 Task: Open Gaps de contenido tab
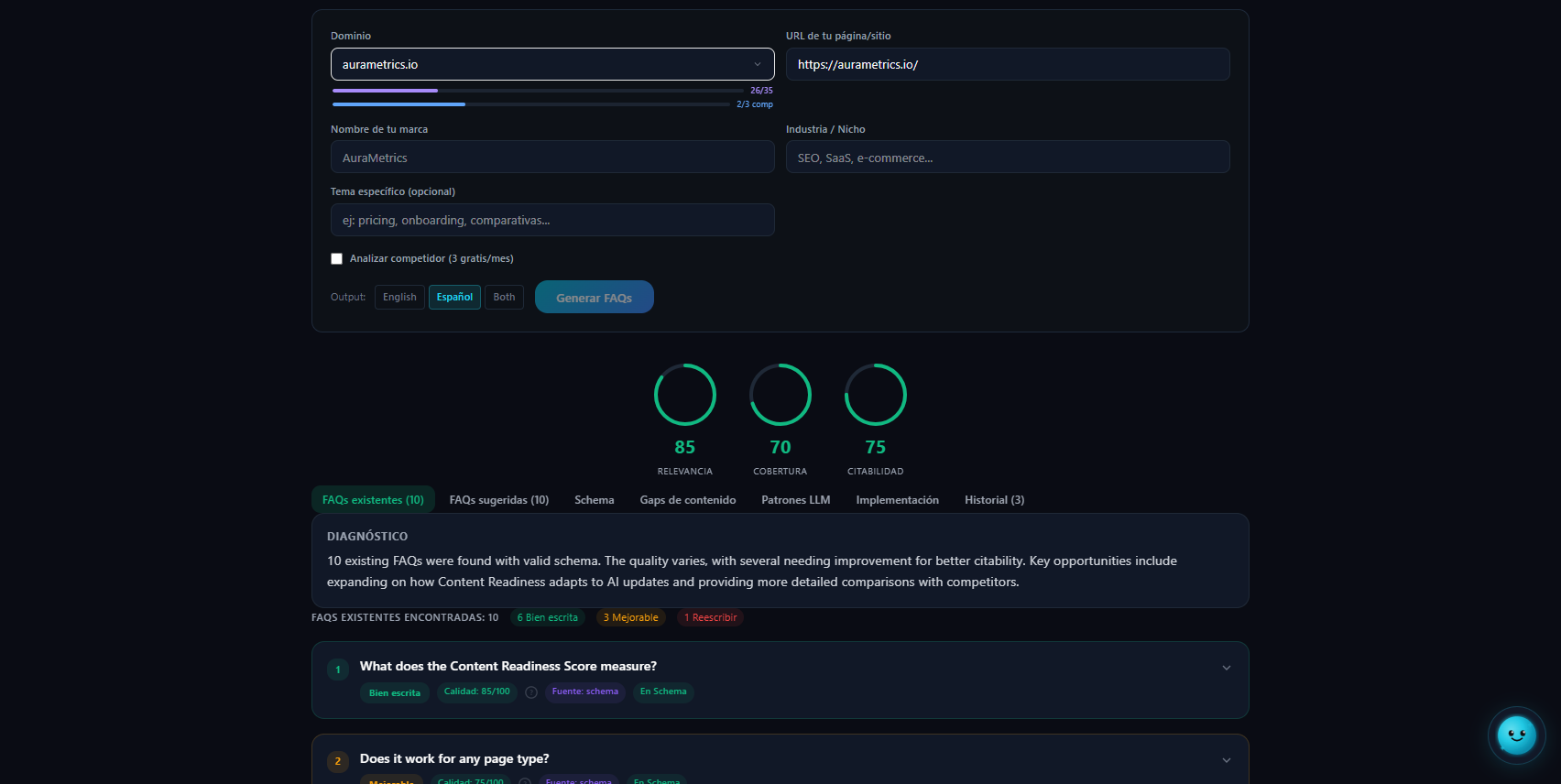click(688, 500)
